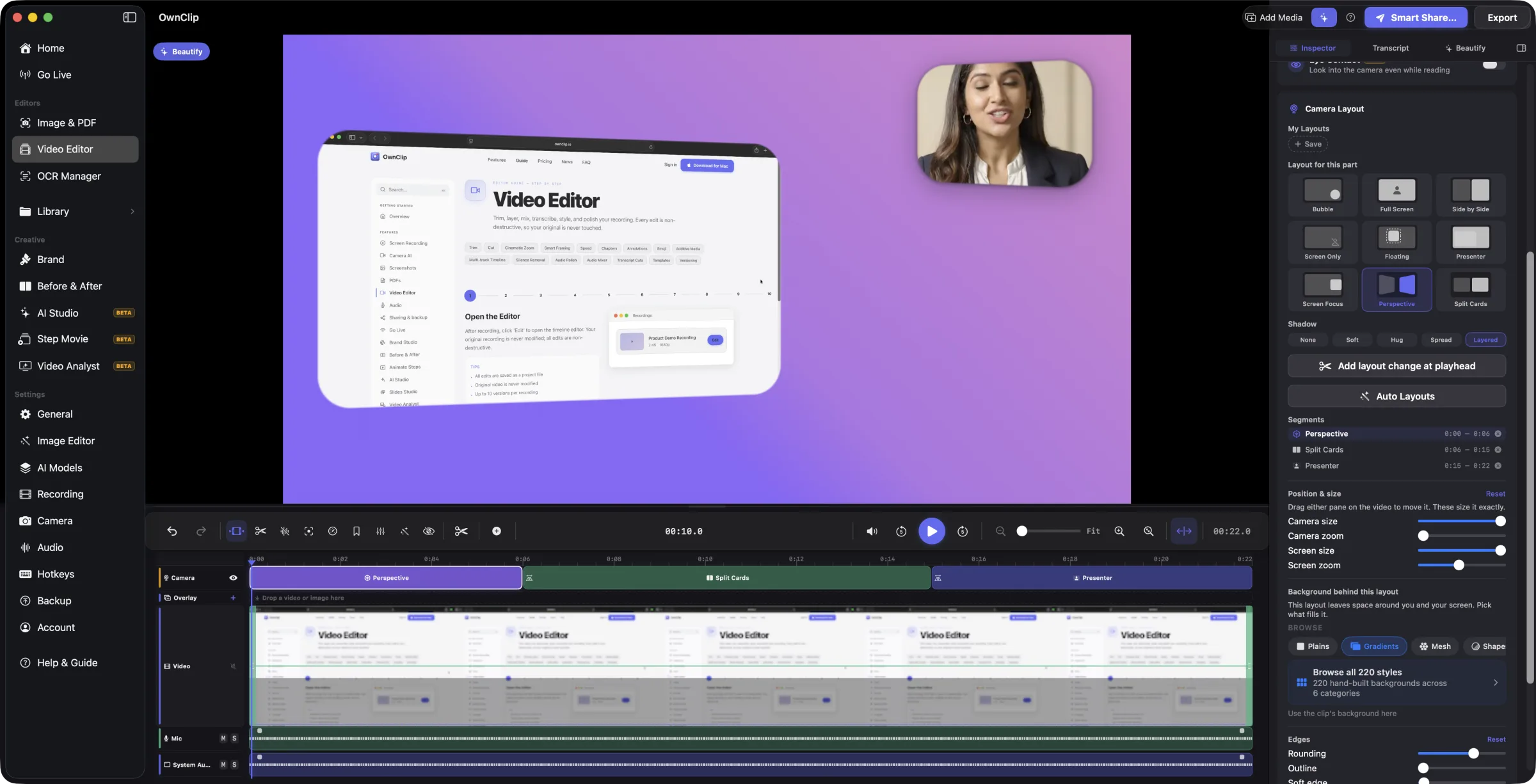Skip back five seconds
1536x784 pixels.
coord(901,531)
